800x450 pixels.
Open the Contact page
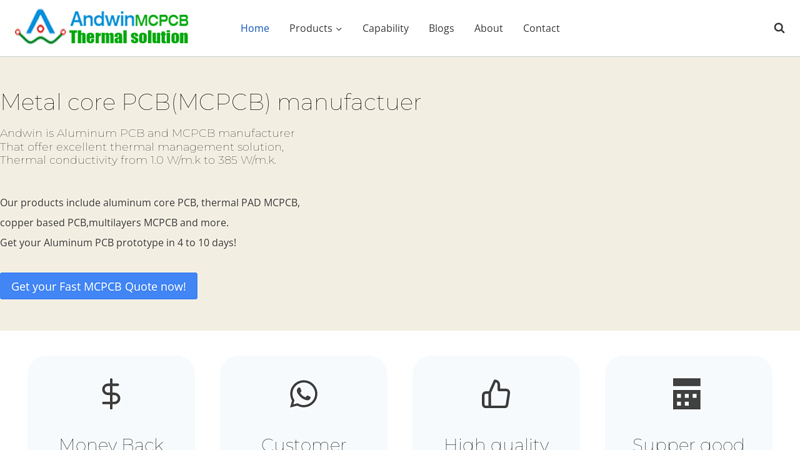[541, 28]
